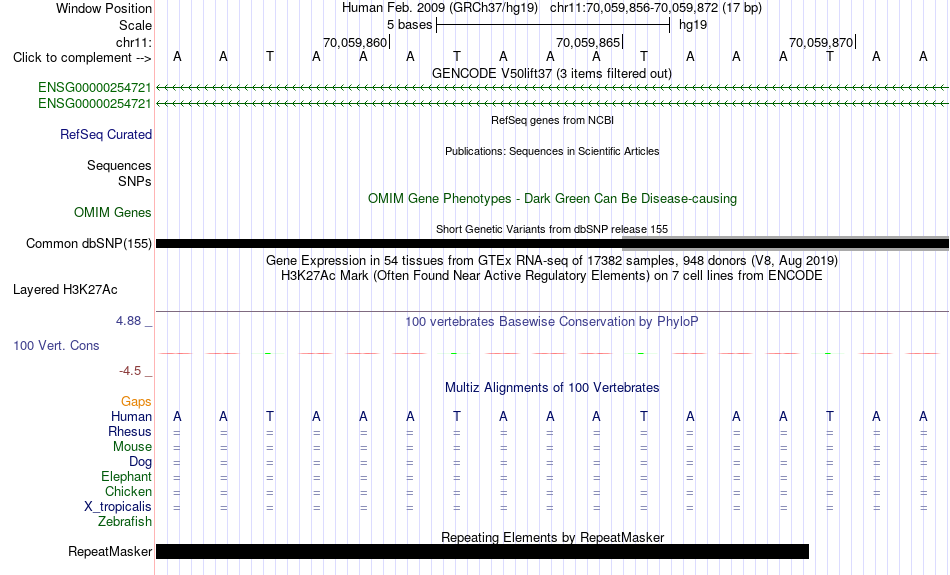Click the GENCODE V50lift37 track title

[552, 73]
